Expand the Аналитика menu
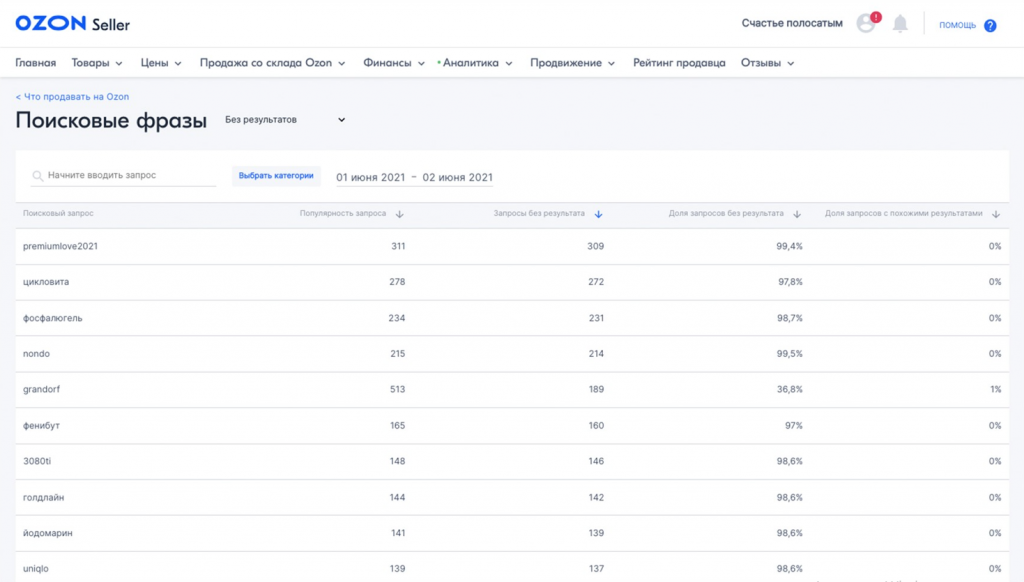The image size is (1024, 582). click(473, 61)
